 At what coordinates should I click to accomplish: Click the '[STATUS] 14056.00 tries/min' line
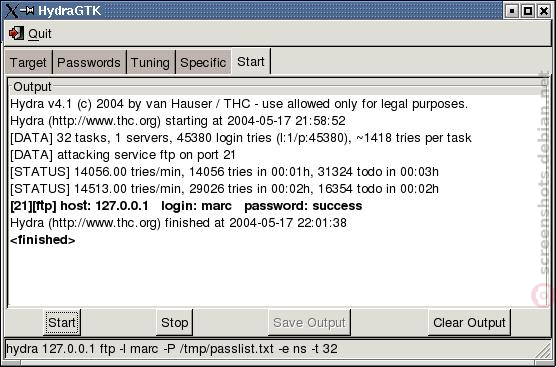224,172
